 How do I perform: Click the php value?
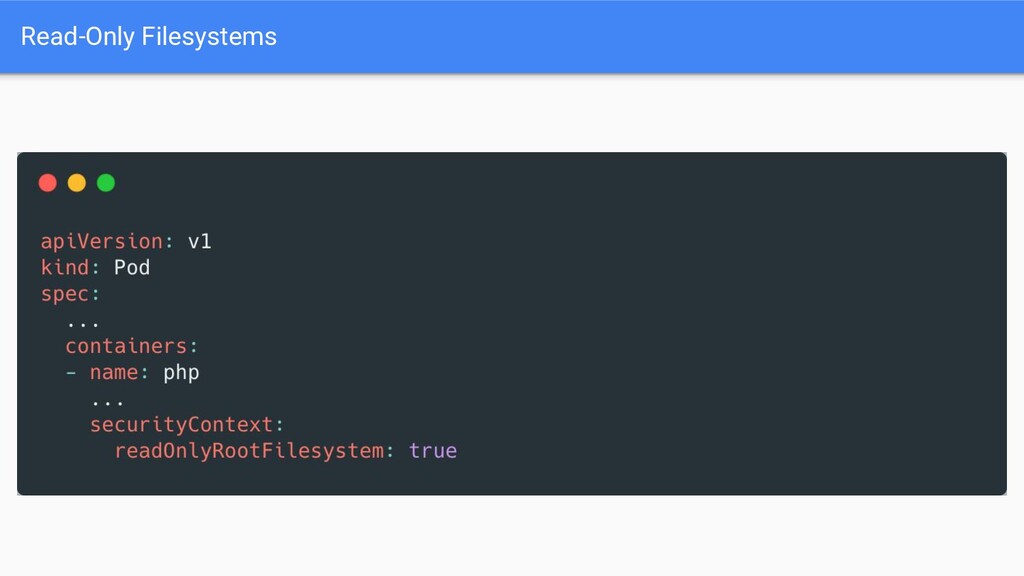pyautogui.click(x=181, y=374)
